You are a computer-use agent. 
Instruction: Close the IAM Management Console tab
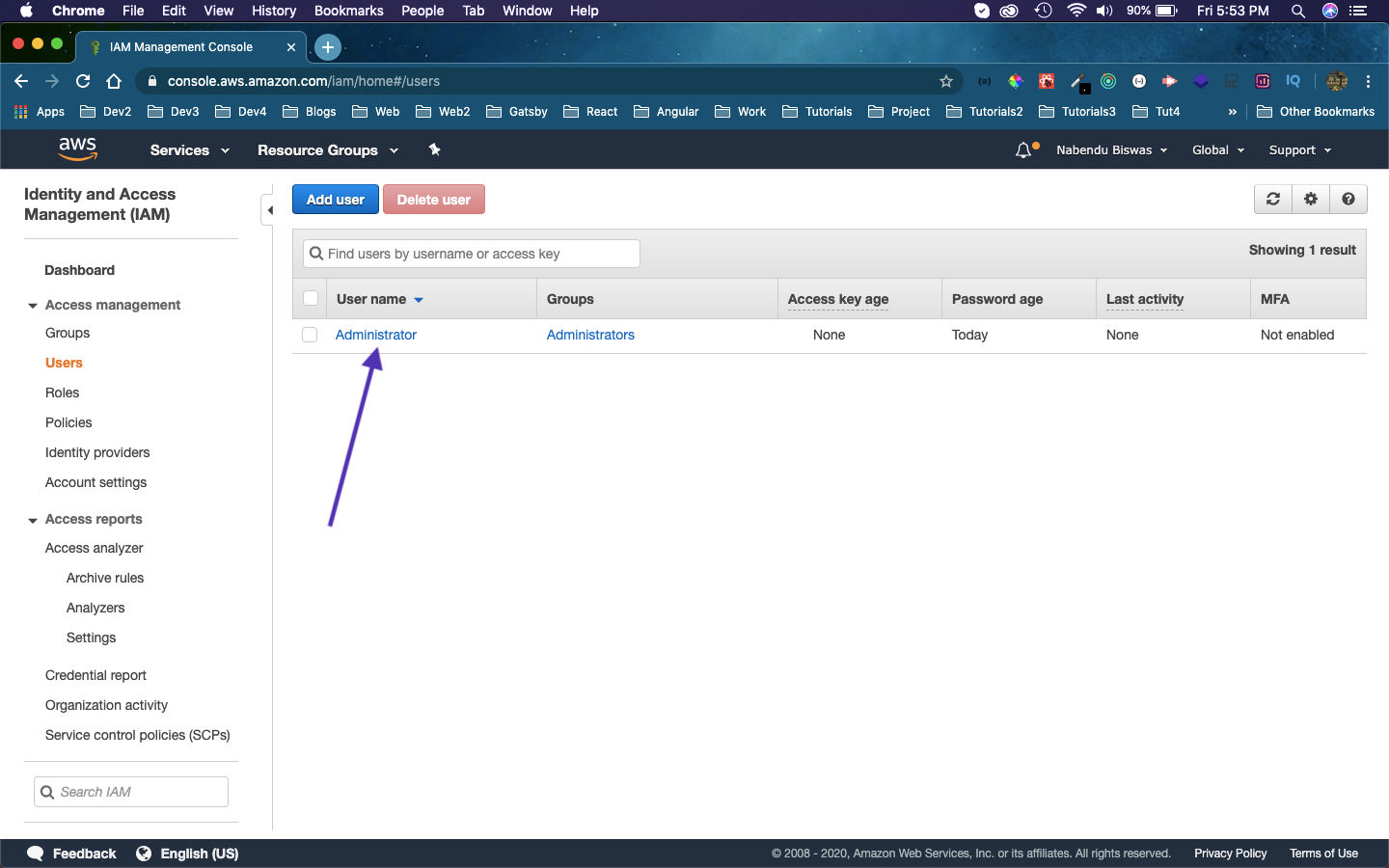click(x=291, y=46)
